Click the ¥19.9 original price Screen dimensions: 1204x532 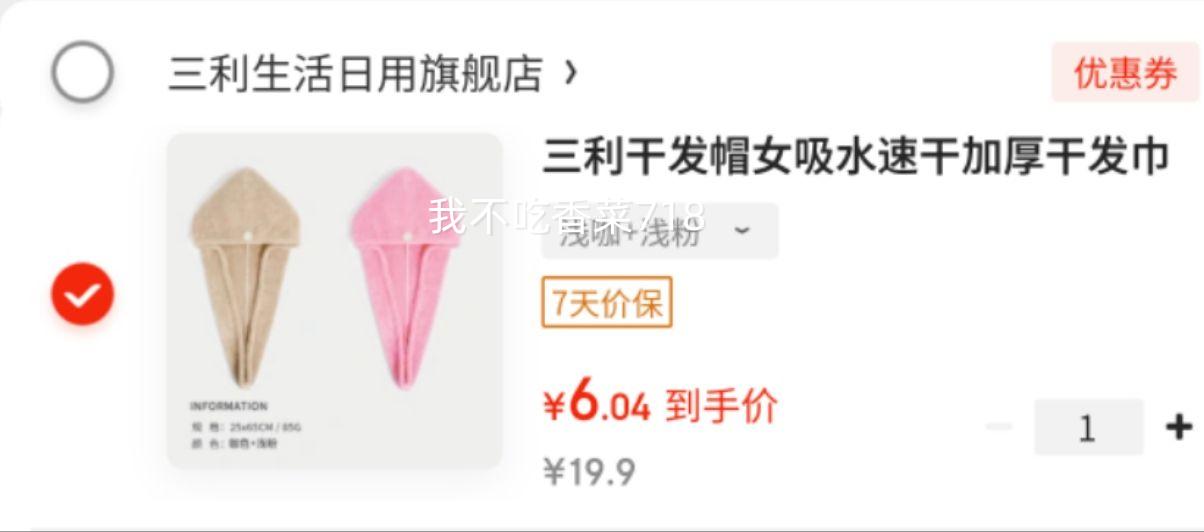[589, 471]
